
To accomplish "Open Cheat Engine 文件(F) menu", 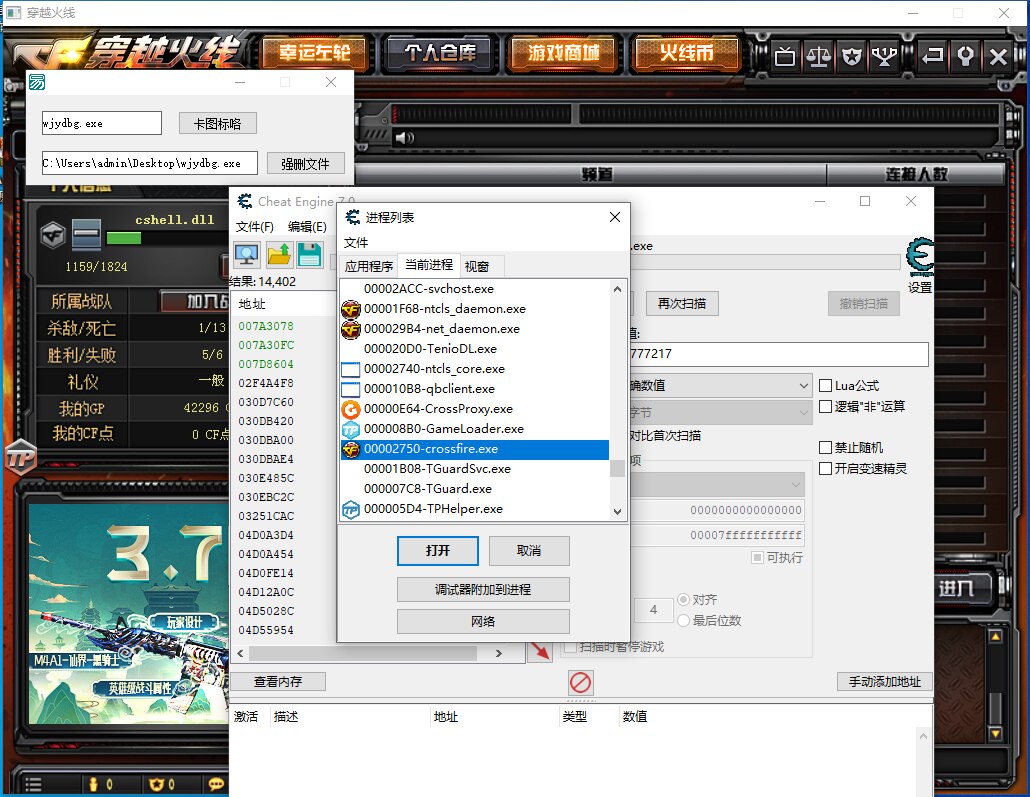I will pyautogui.click(x=254, y=227).
